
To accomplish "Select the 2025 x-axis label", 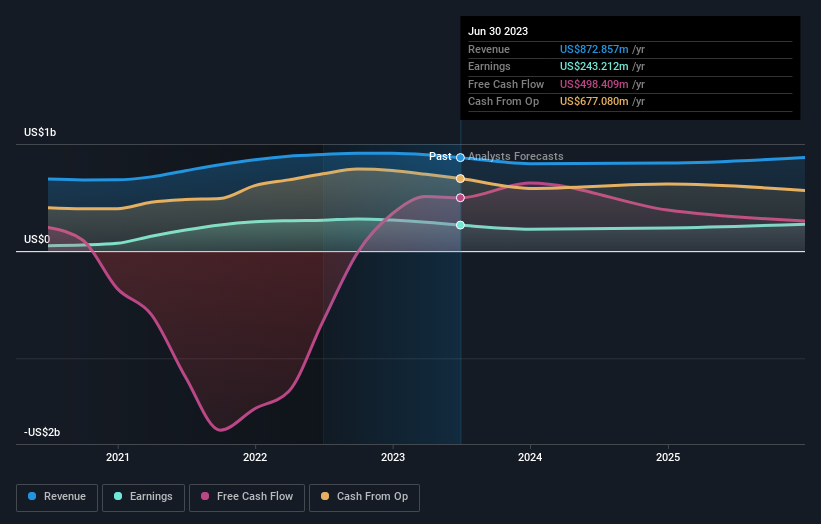I will coord(668,457).
